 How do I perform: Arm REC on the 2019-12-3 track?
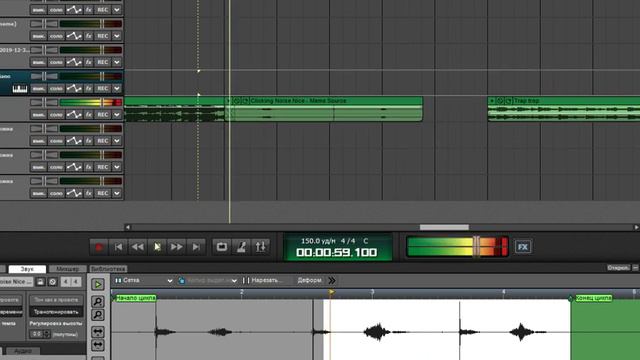(x=102, y=62)
